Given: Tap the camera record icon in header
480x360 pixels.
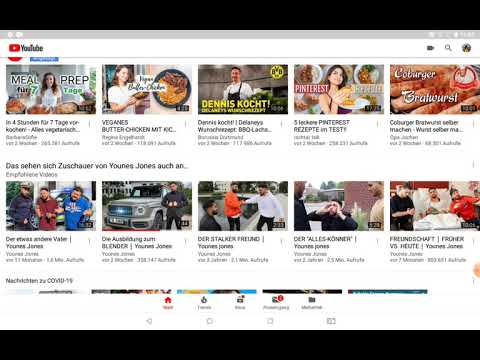Looking at the screenshot, I should click(x=430, y=48).
